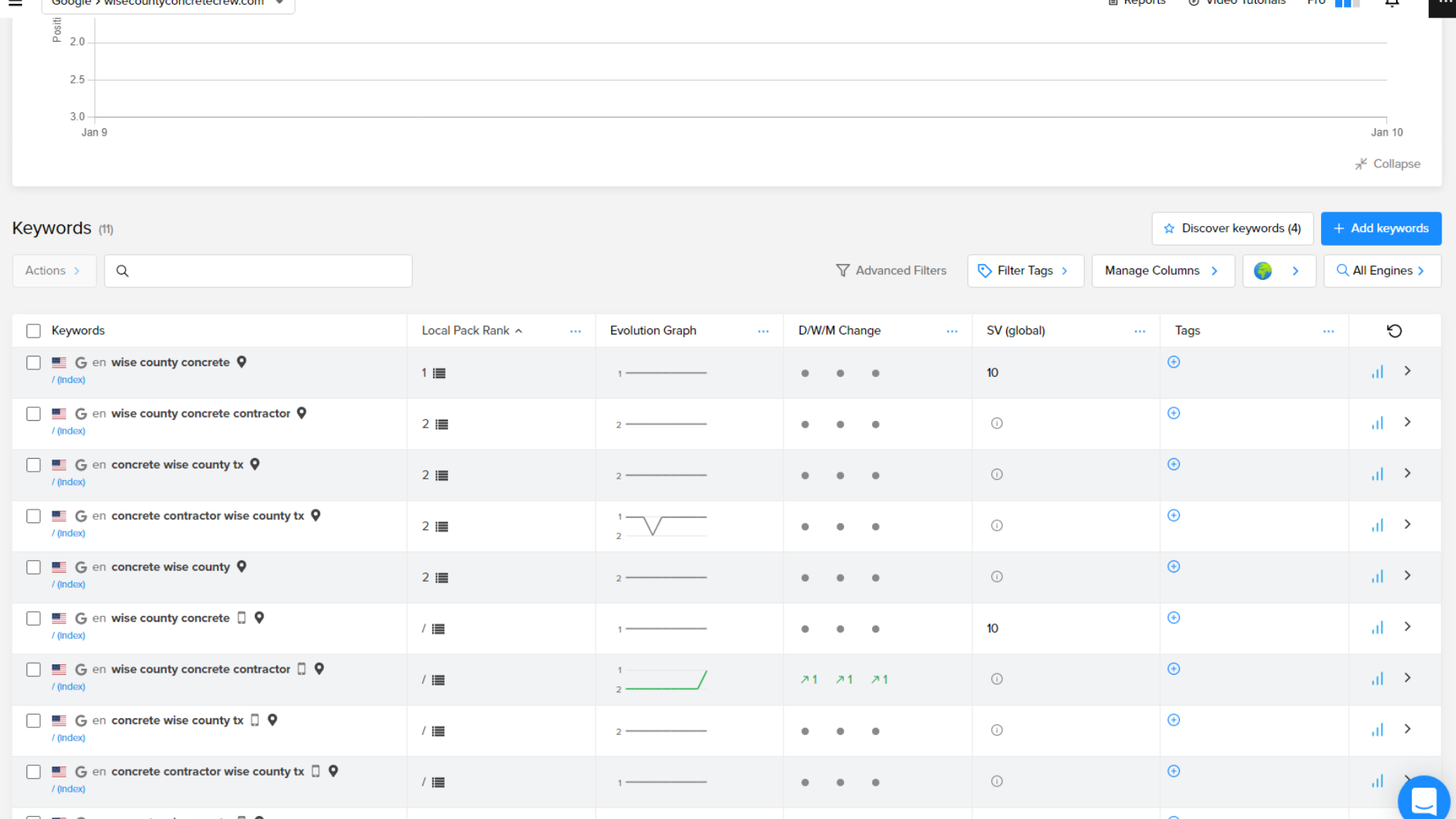This screenshot has width=1456, height=819.
Task: Click SERP list icon for desktop 'wise county concrete contractor'
Action: (441, 425)
